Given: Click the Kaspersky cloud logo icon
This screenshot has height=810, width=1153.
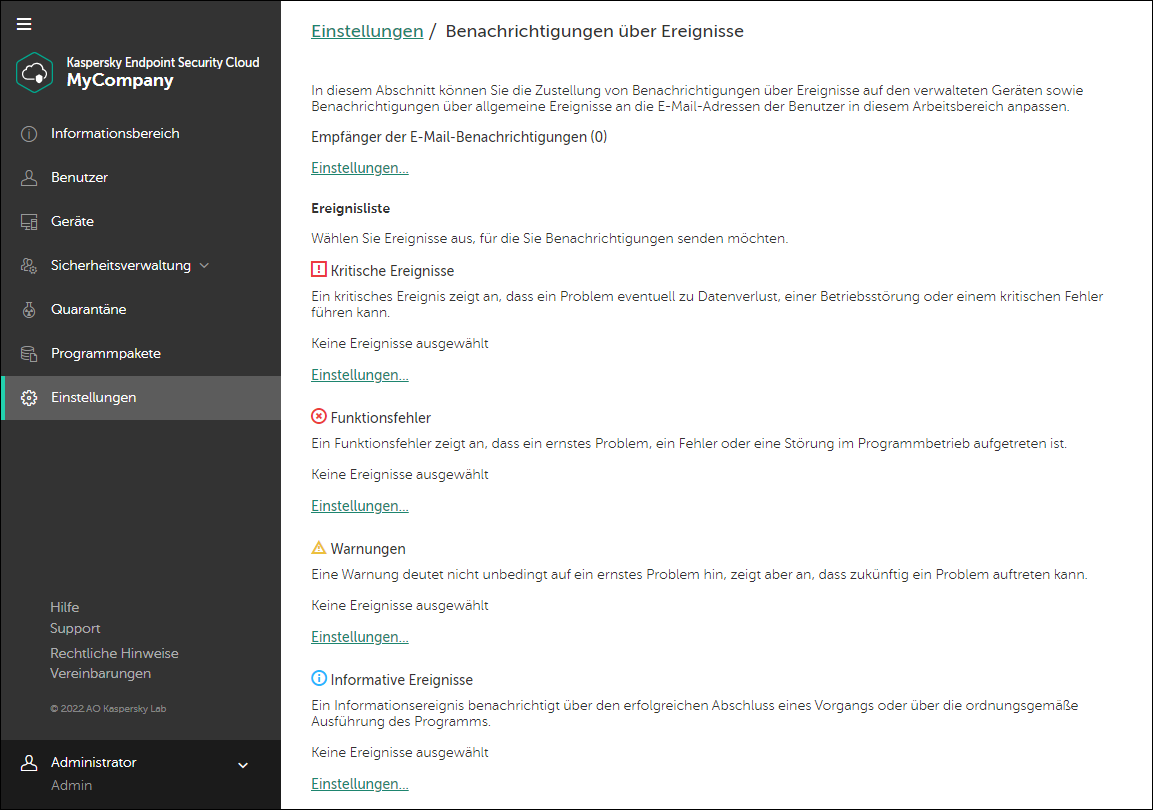Looking at the screenshot, I should [35, 72].
